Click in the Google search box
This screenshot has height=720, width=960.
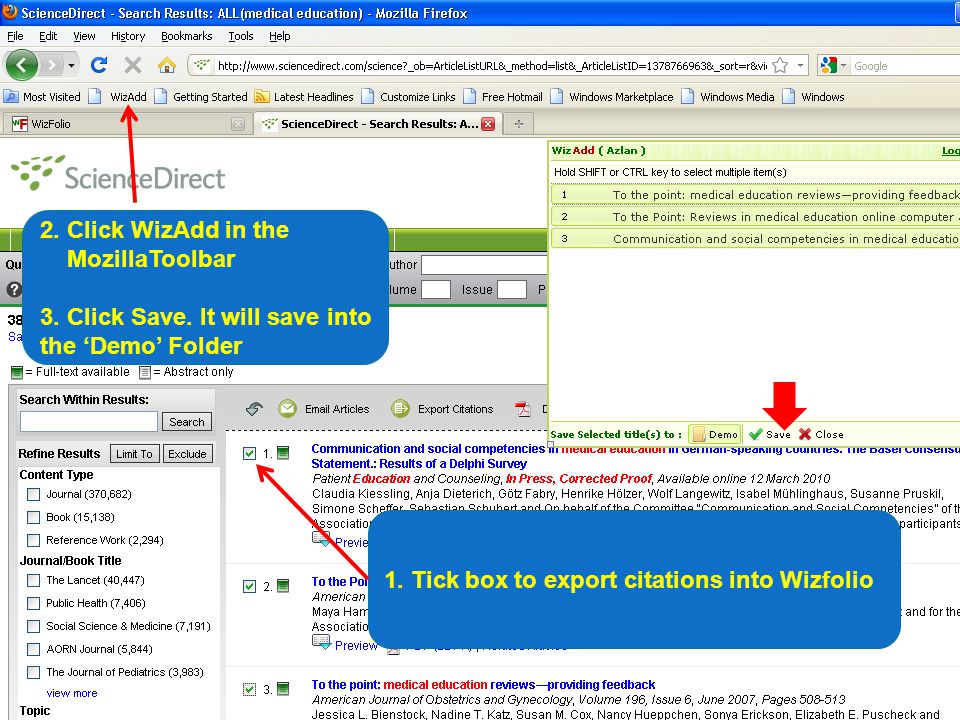[905, 66]
